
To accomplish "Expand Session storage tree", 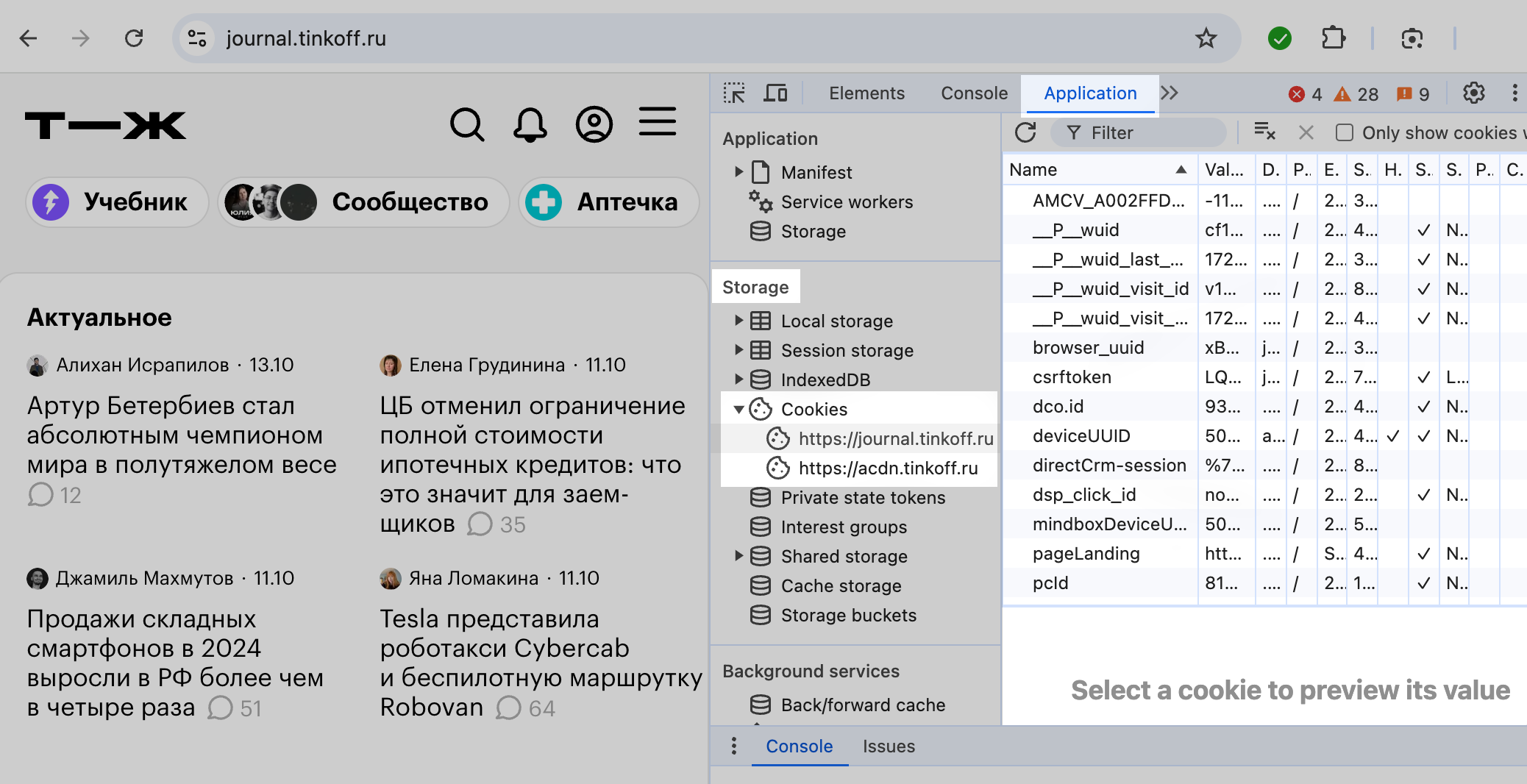I will [x=739, y=350].
